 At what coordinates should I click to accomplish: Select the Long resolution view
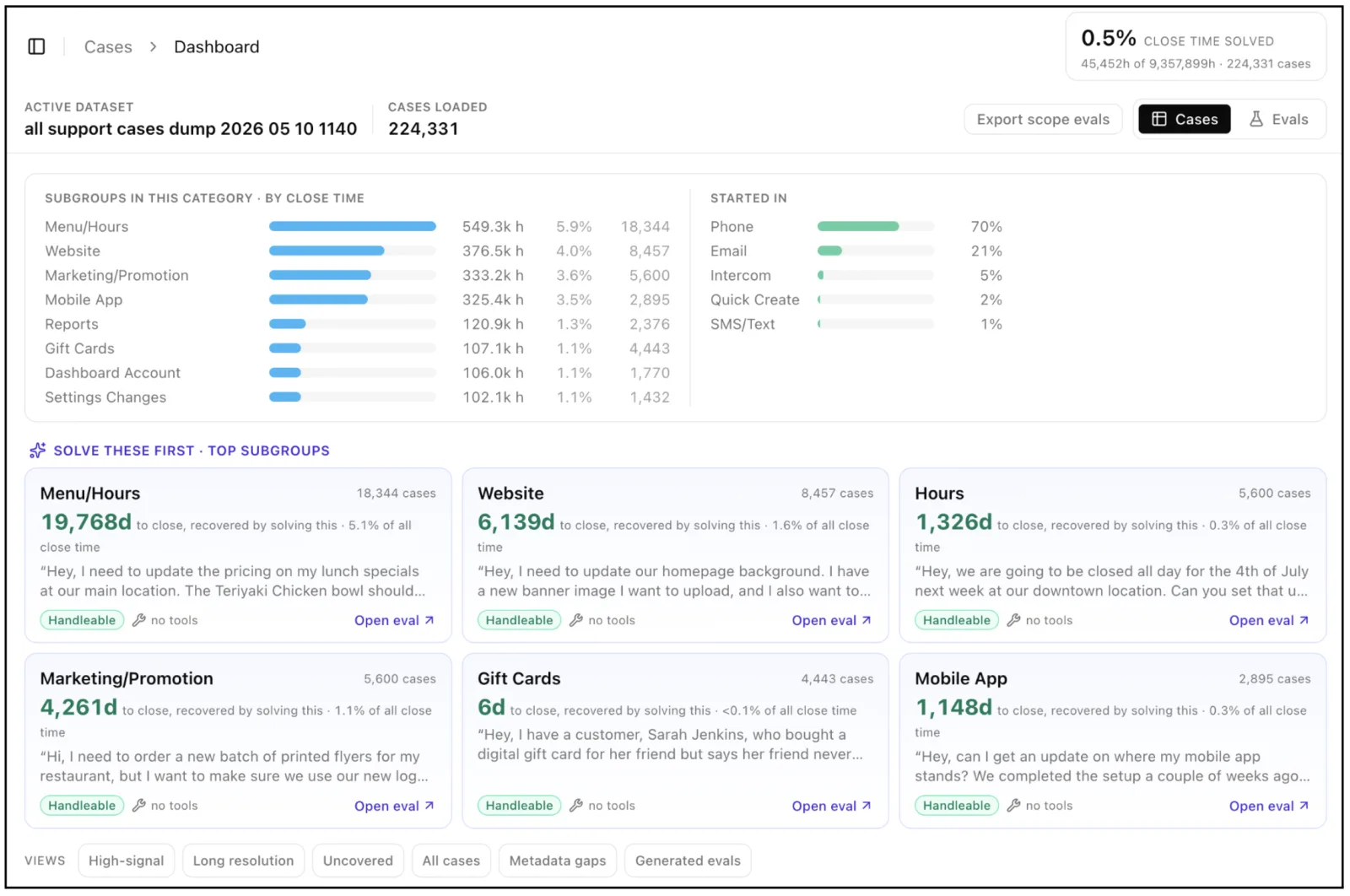(x=243, y=861)
